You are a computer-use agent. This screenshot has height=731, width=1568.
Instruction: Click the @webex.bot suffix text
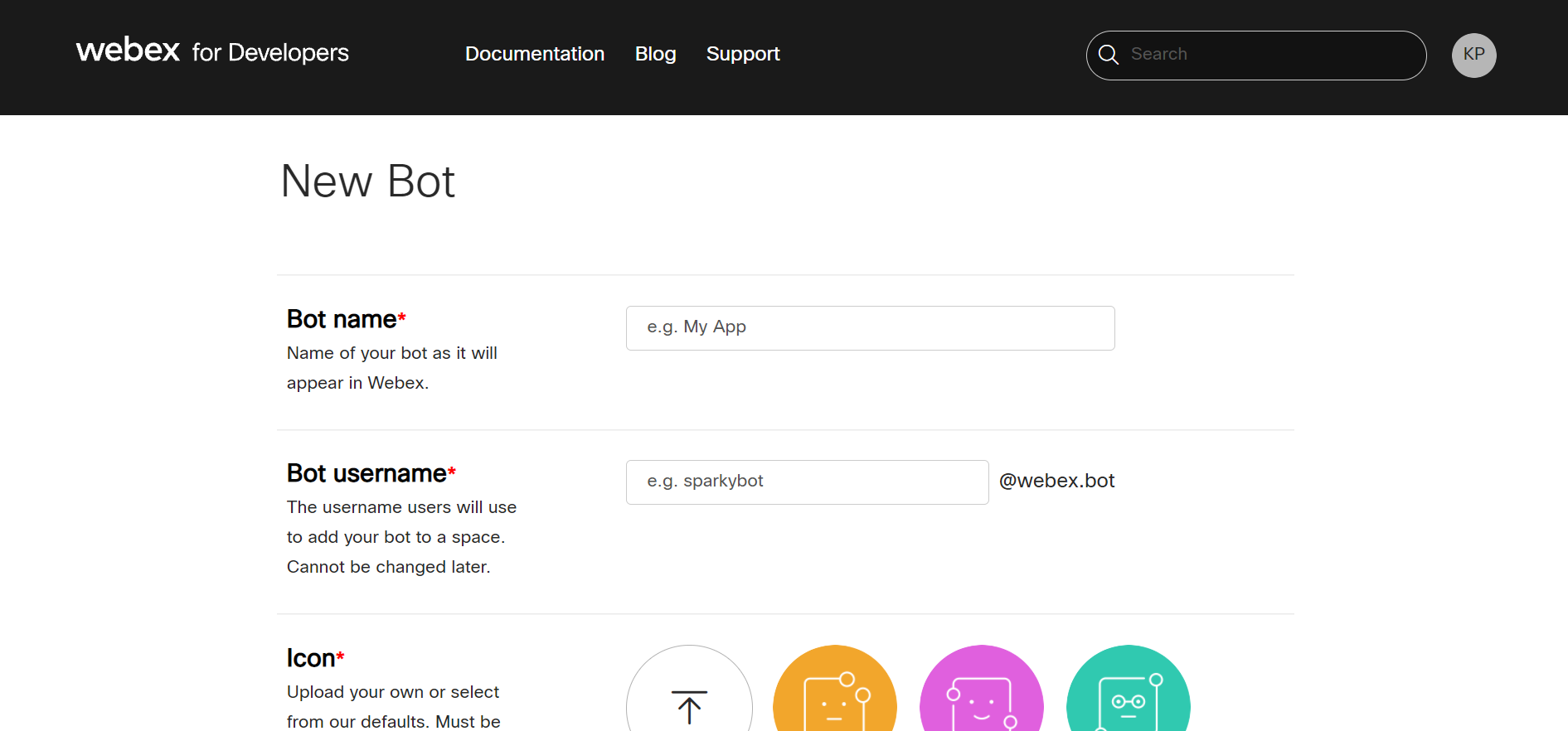click(x=1056, y=481)
